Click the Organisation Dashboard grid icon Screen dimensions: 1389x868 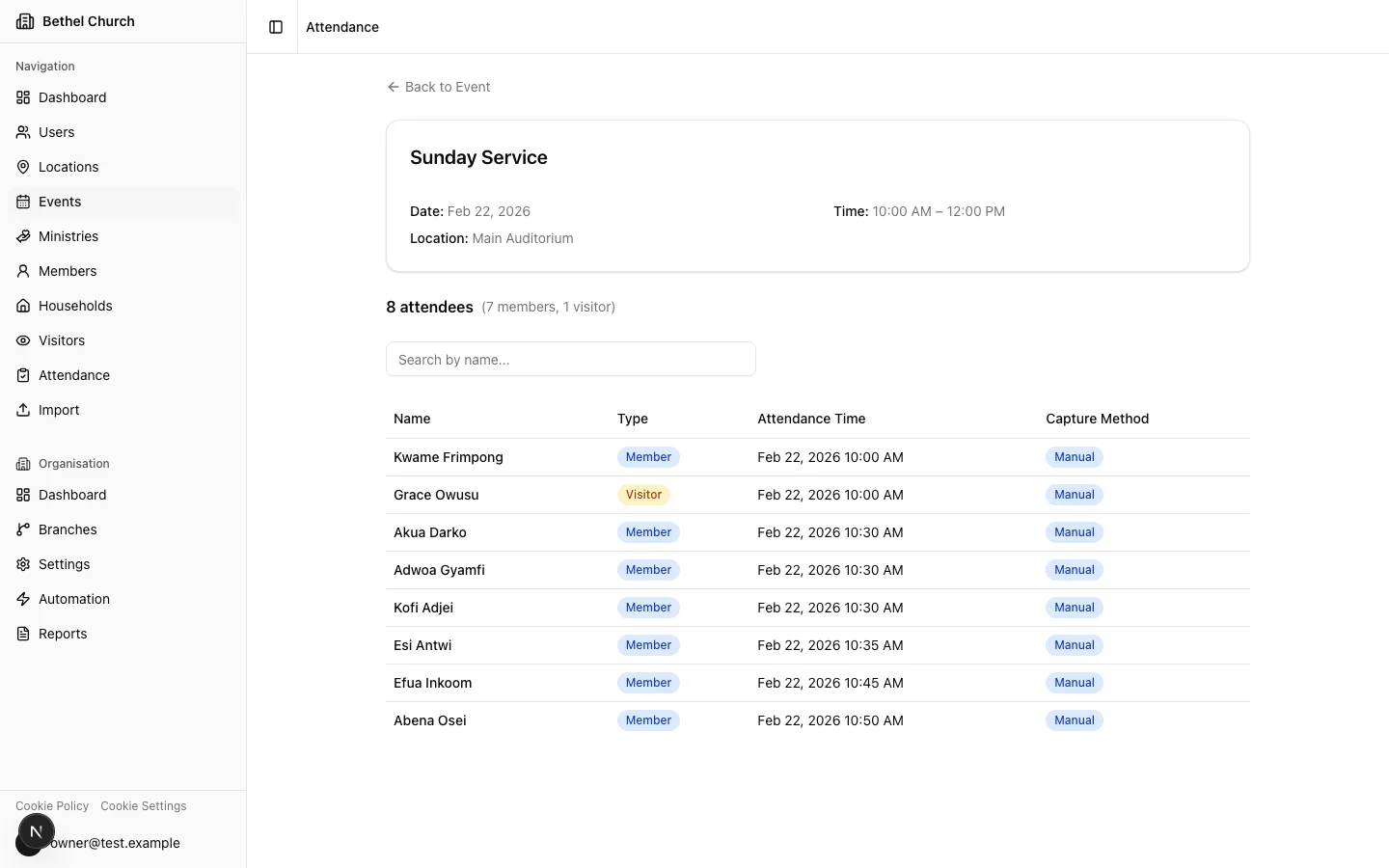[x=23, y=495]
